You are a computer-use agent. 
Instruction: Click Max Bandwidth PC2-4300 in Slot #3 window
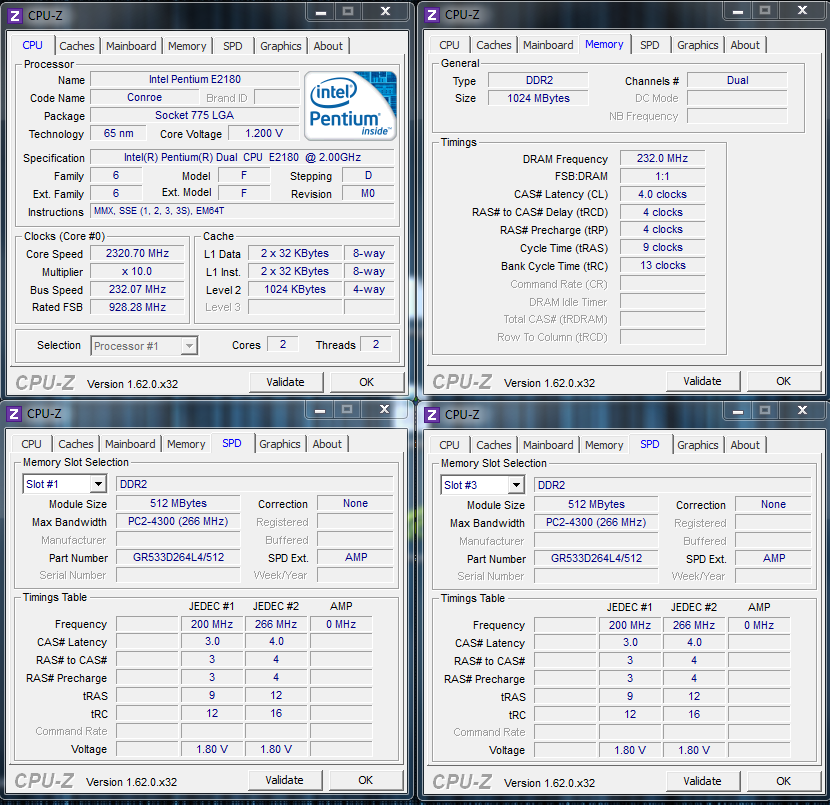[x=596, y=522]
